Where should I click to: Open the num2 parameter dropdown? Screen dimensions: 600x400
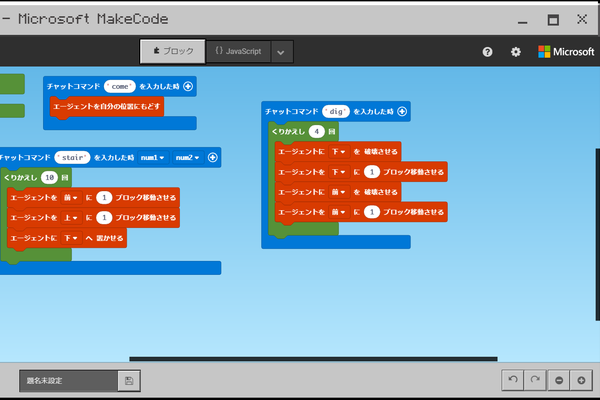[x=188, y=157]
